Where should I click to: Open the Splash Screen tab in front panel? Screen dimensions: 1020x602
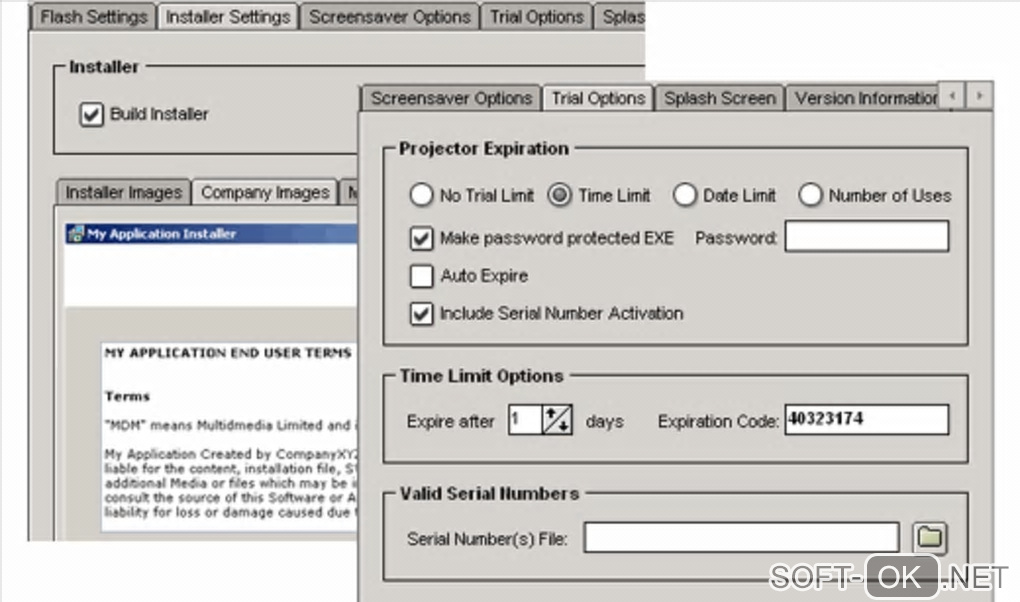point(720,98)
